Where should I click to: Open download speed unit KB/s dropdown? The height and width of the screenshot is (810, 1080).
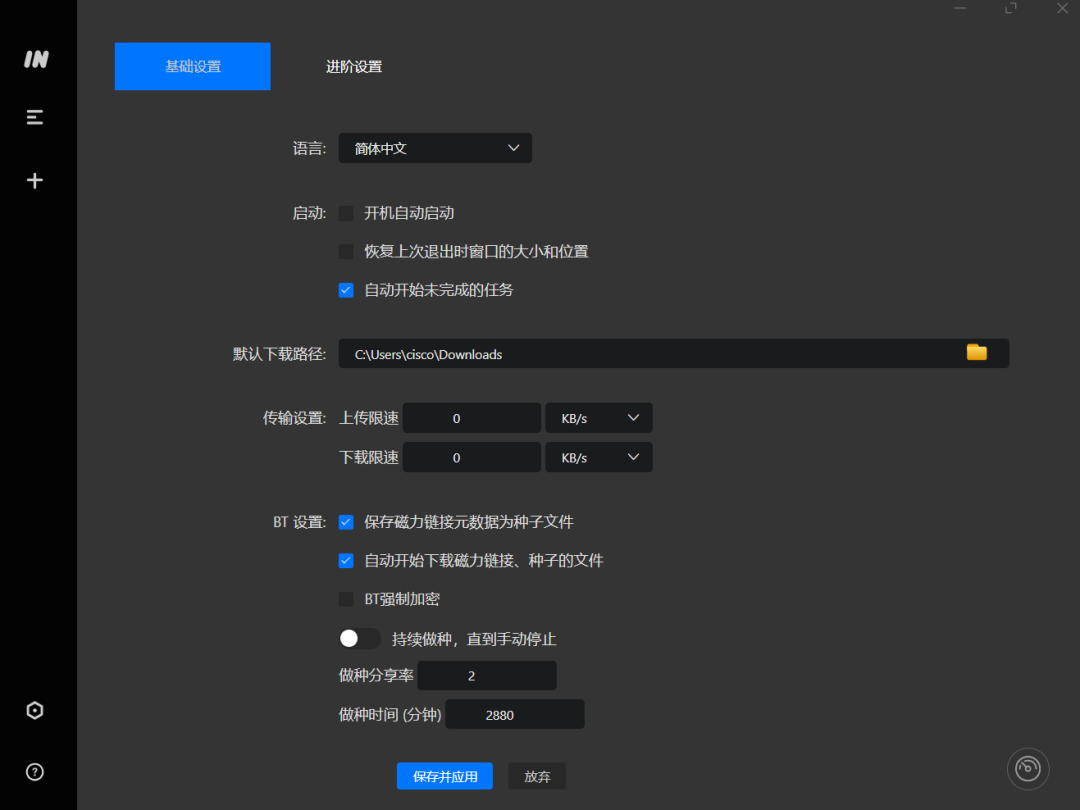click(x=598, y=457)
